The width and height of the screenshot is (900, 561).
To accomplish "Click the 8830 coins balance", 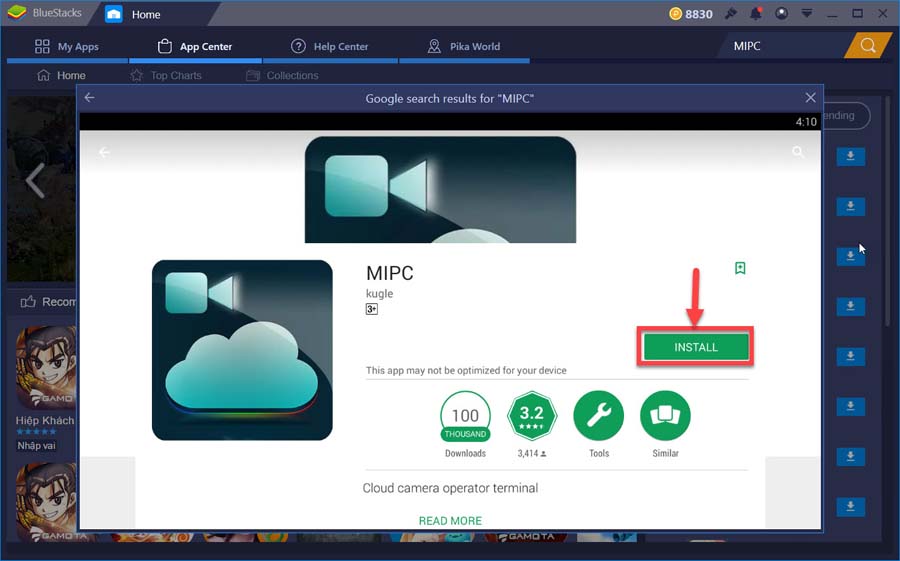I will [691, 14].
